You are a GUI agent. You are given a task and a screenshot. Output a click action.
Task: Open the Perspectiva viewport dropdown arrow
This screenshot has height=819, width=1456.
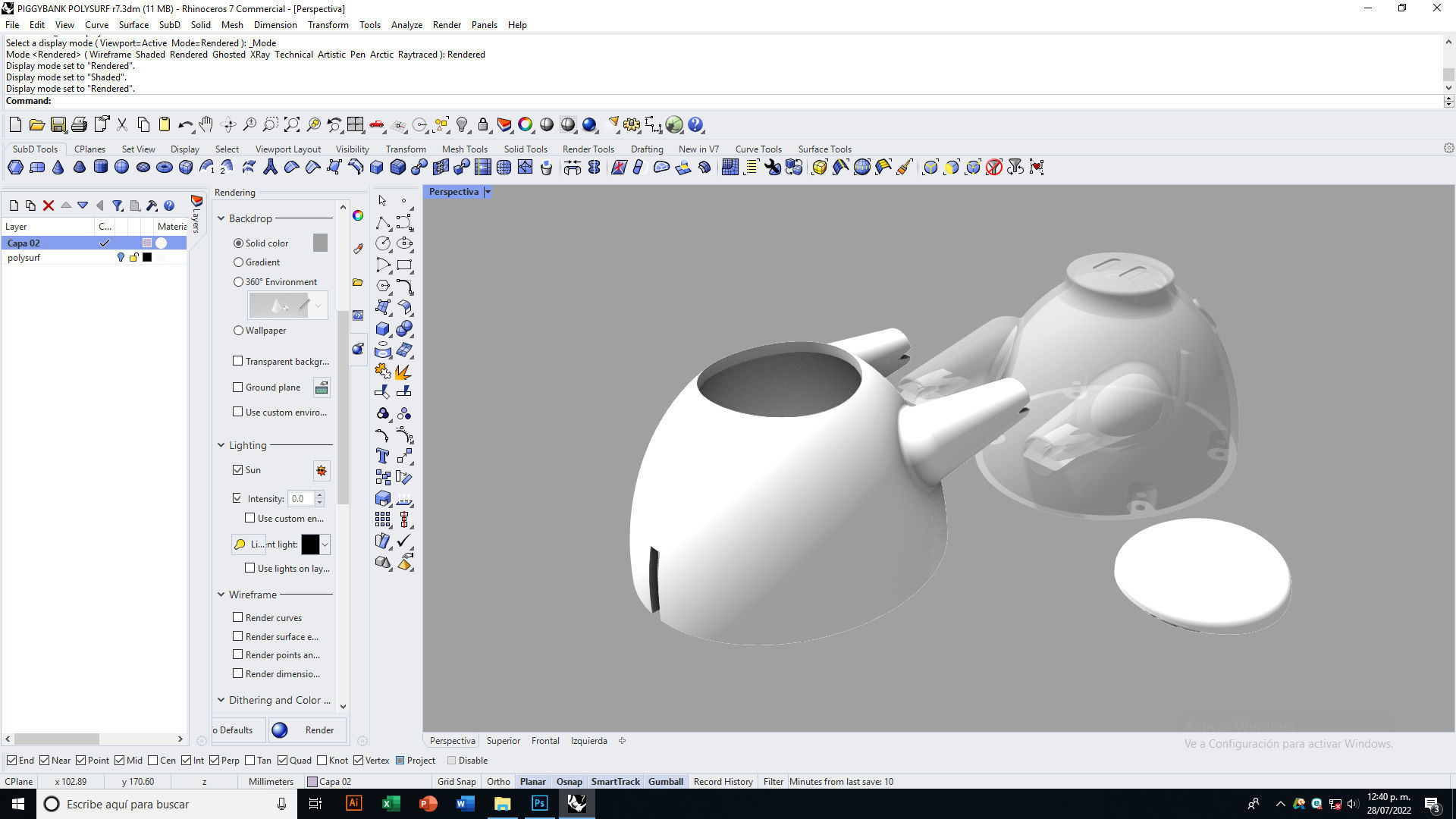click(x=488, y=192)
